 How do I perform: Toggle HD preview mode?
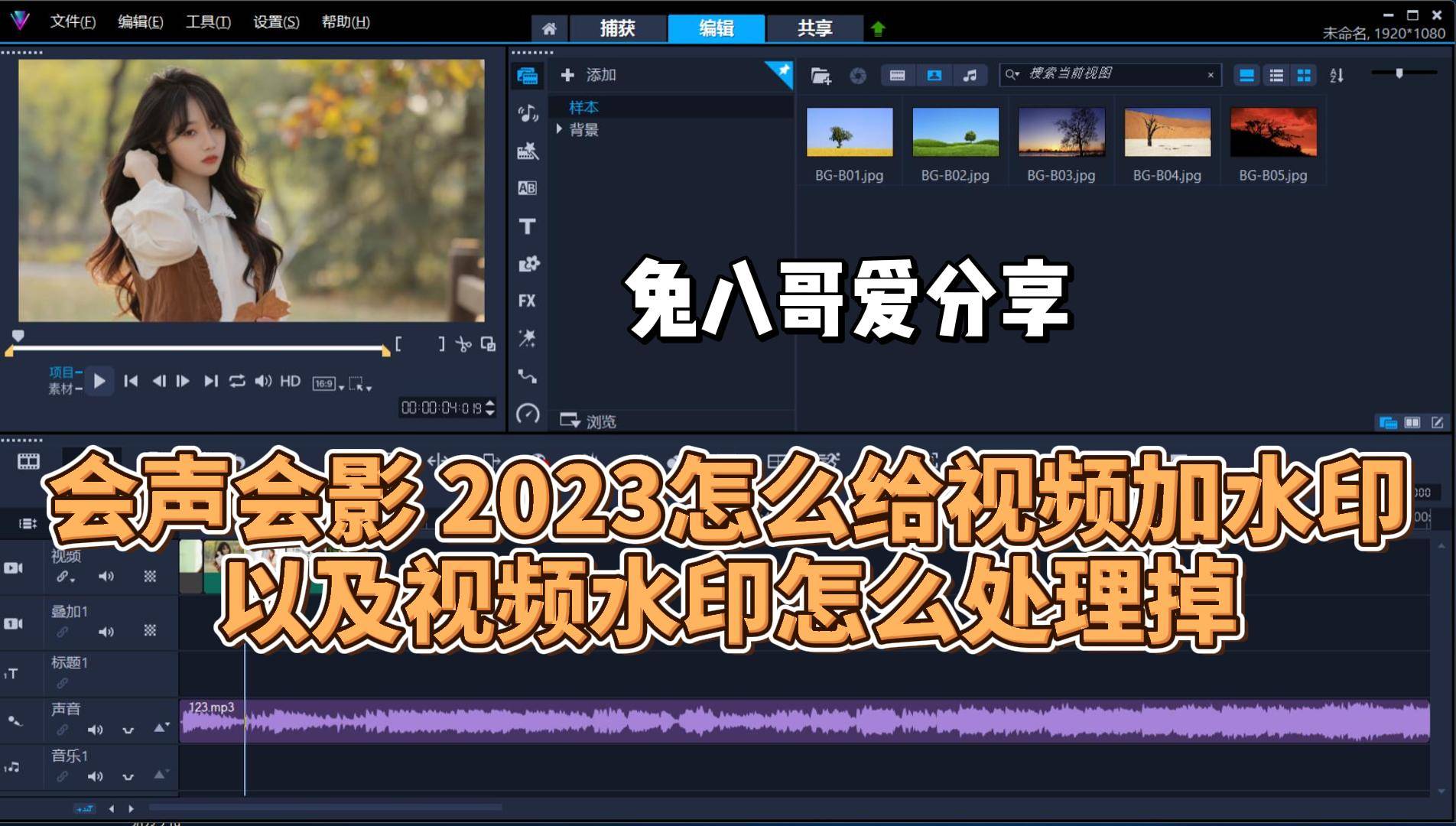pos(290,381)
